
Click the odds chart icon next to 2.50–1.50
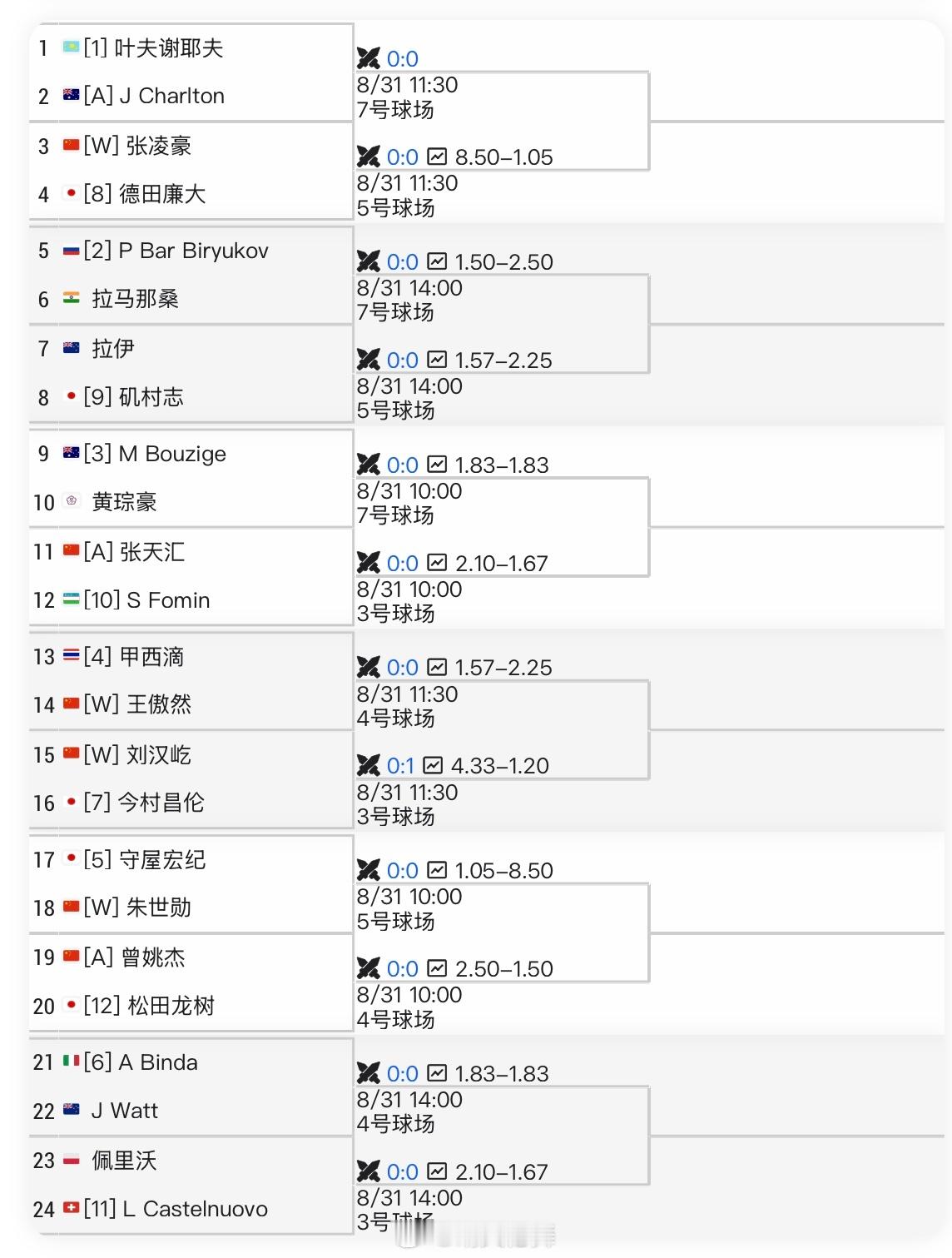[x=437, y=968]
